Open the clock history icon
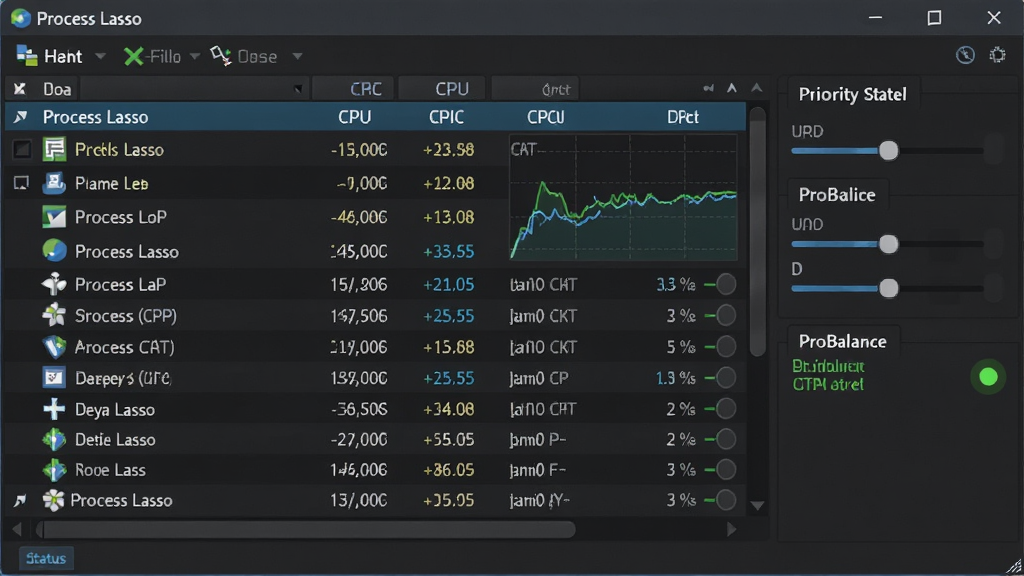This screenshot has height=576, width=1024. click(965, 56)
